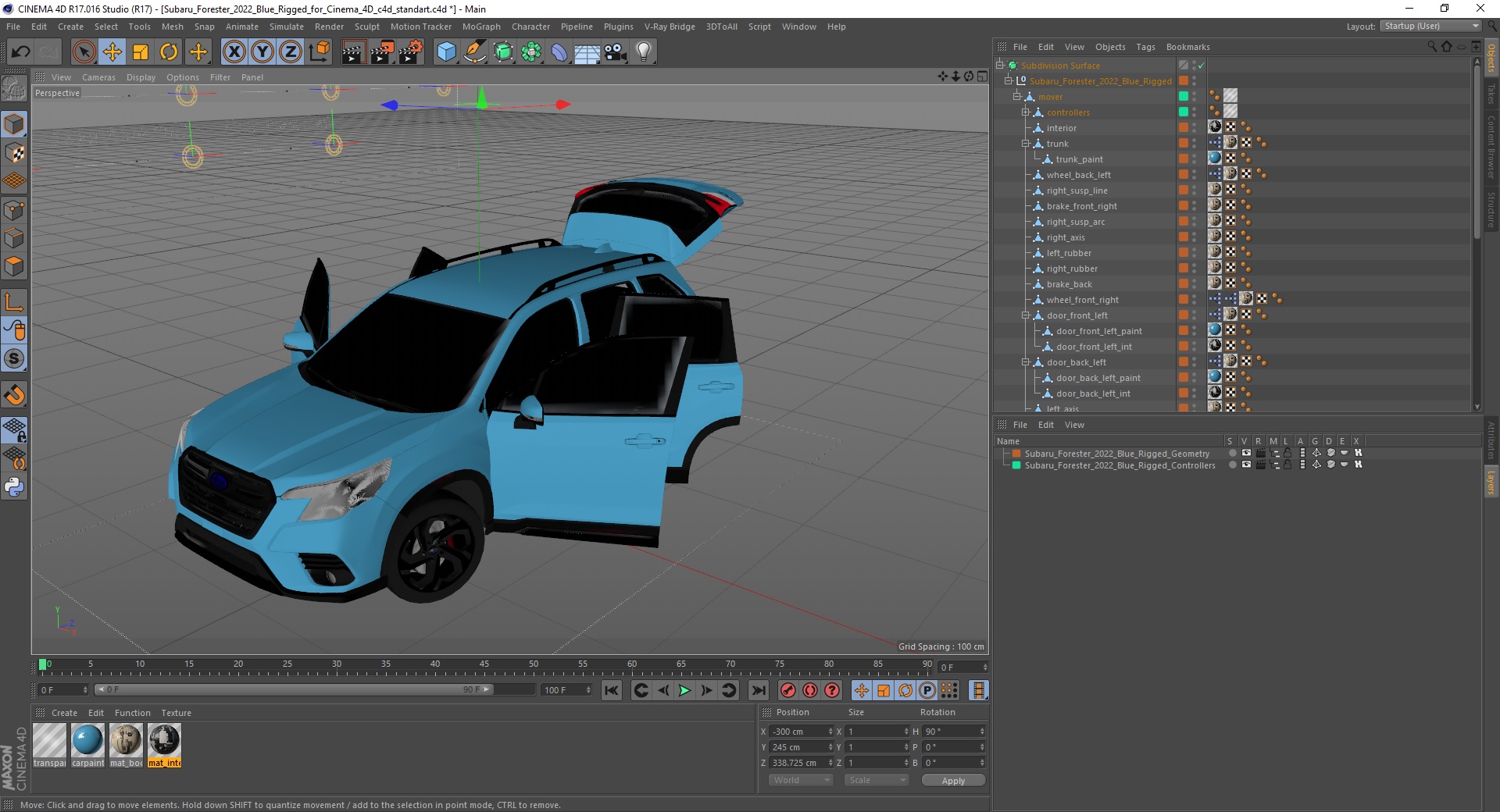1500x812 pixels.
Task: Open the V-Ray Bridge menu
Action: pos(670,27)
